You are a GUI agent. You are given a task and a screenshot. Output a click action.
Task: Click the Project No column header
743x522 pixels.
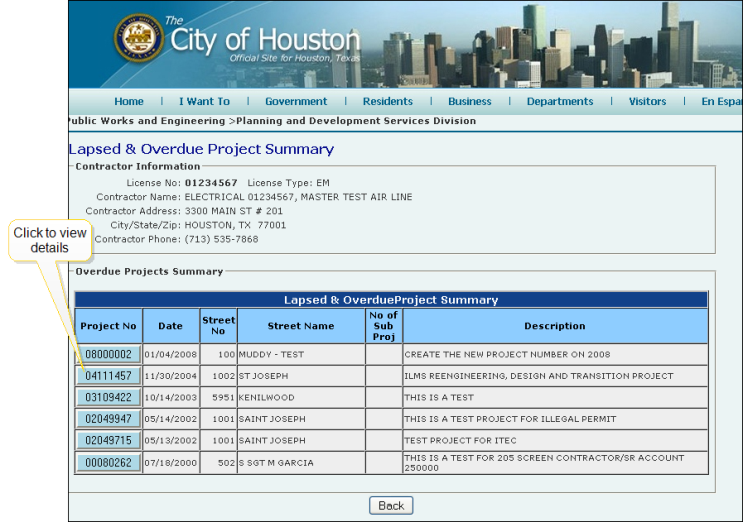109,326
